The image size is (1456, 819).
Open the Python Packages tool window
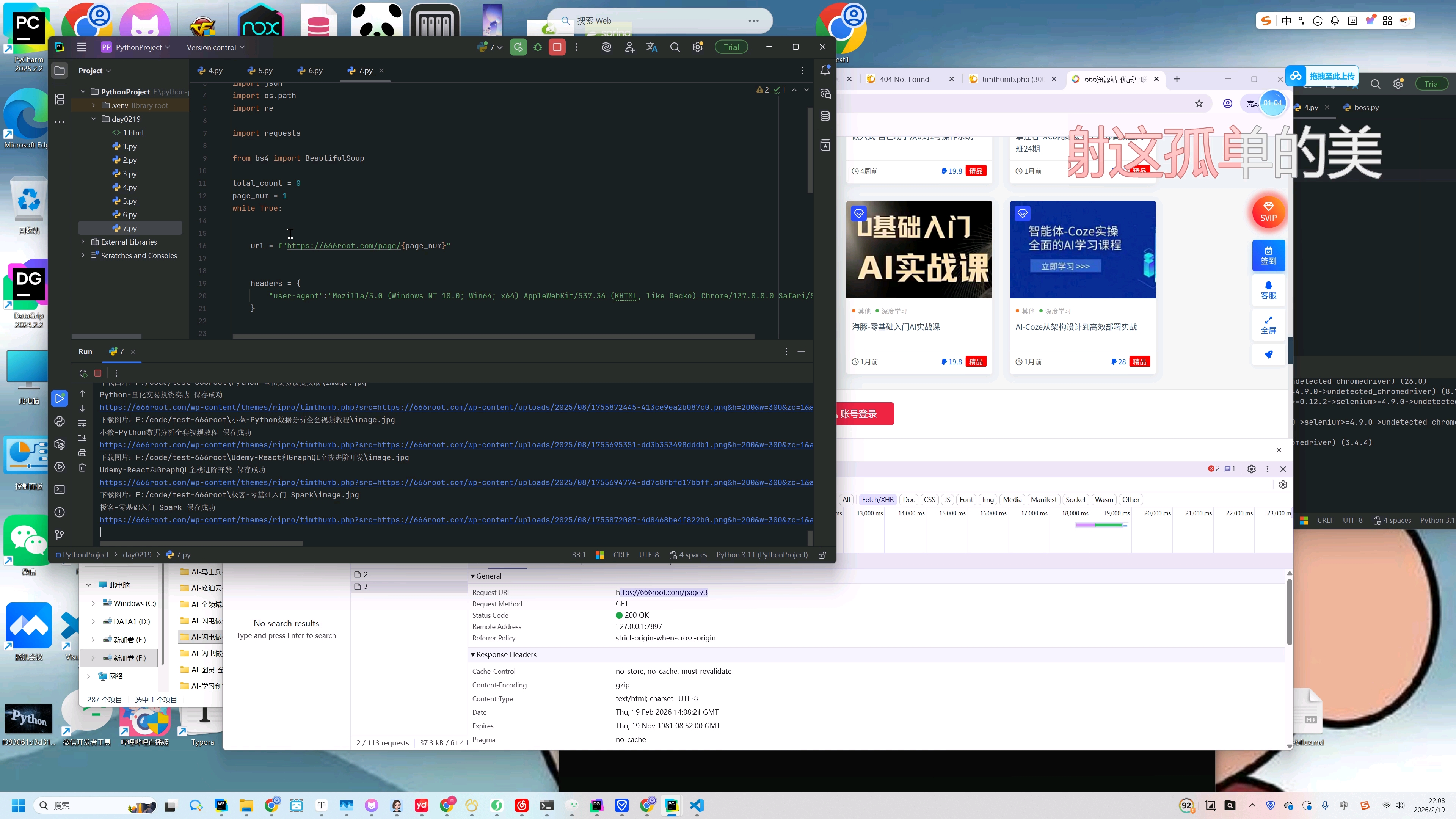click(60, 444)
